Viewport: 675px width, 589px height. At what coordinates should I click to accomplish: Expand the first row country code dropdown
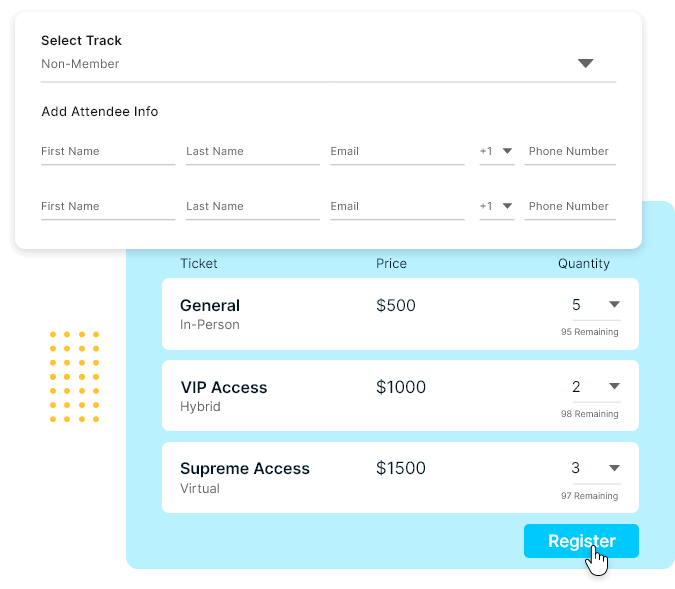[x=507, y=151]
